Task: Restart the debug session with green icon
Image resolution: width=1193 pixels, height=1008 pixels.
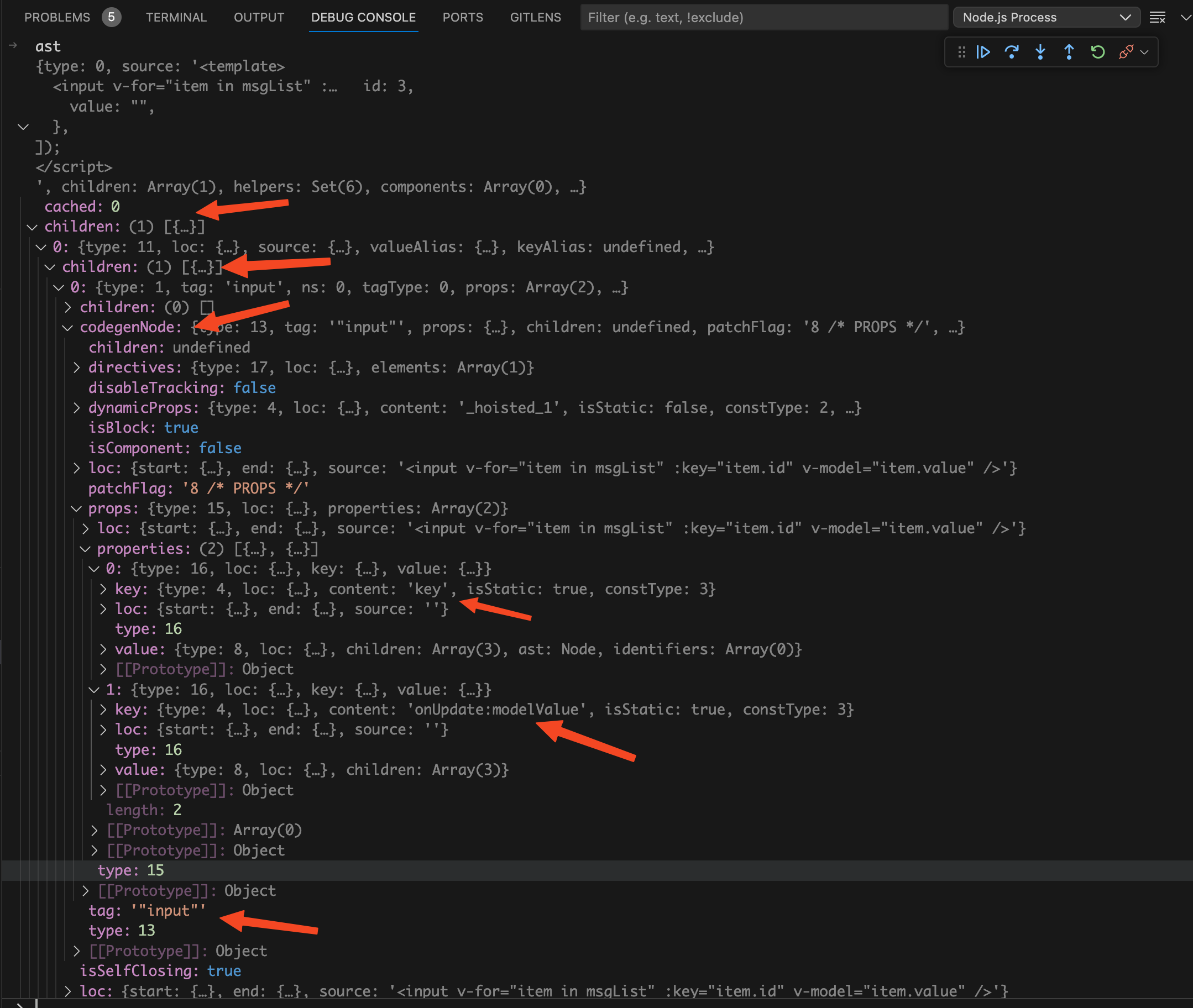Action: 1097,52
